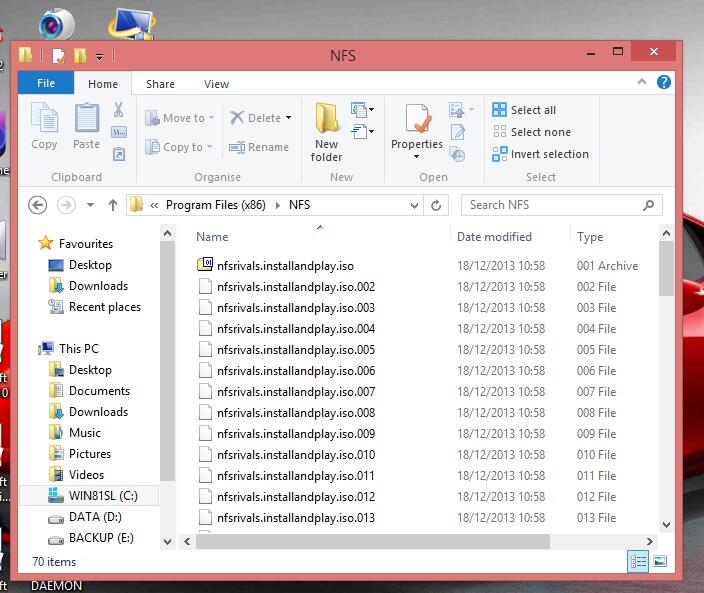Switch to Large icons view in status bar

point(660,561)
